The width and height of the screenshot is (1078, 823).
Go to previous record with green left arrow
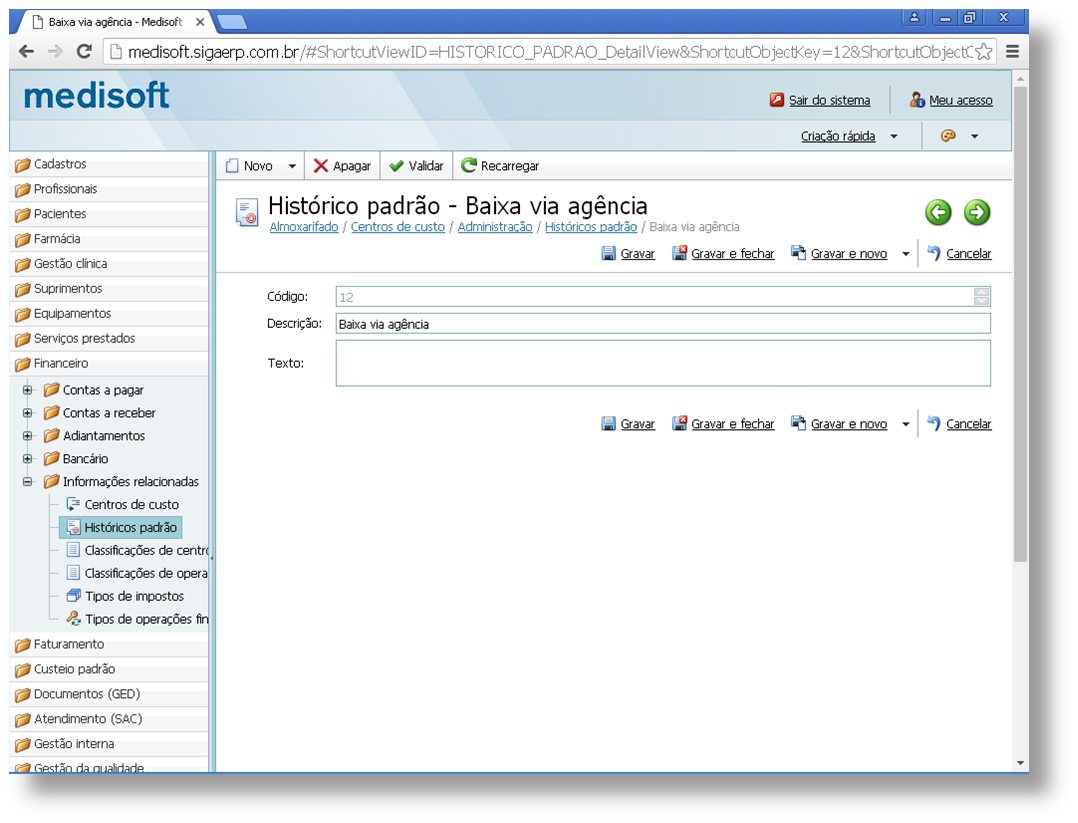[x=938, y=212]
